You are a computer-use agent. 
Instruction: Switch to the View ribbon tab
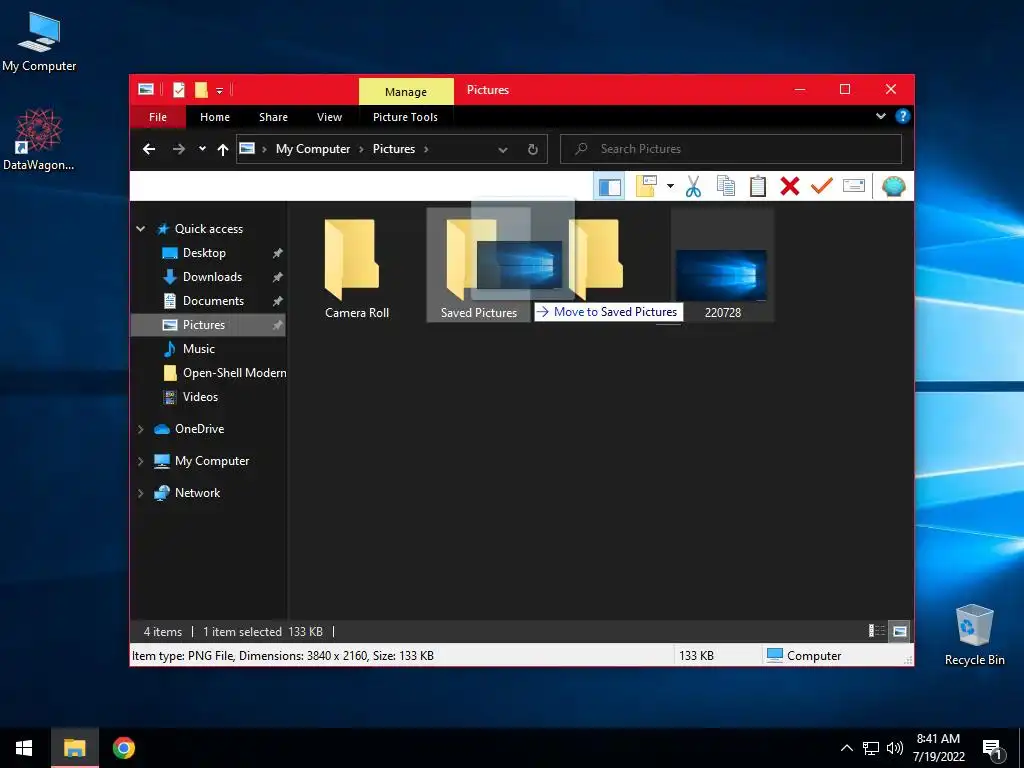click(x=329, y=117)
